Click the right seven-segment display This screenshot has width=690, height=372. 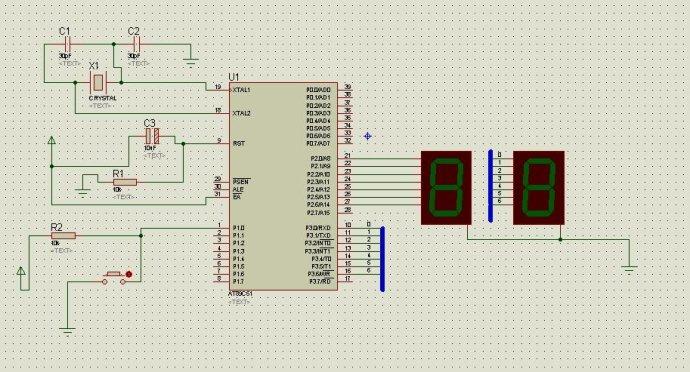pos(539,188)
